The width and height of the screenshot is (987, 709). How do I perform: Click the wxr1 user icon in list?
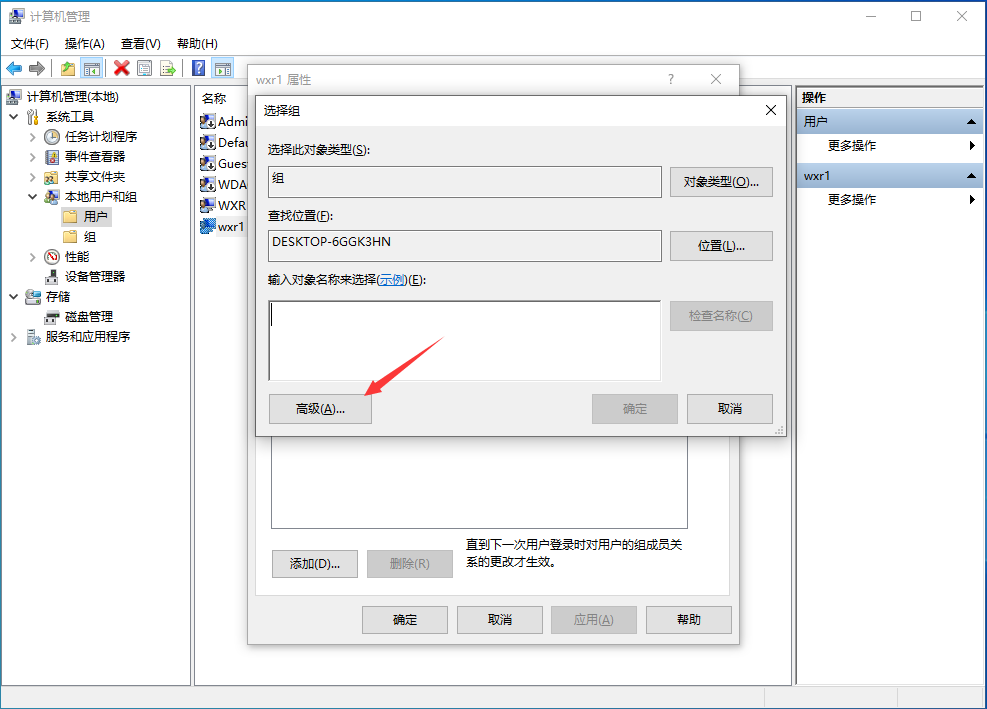pos(208,226)
